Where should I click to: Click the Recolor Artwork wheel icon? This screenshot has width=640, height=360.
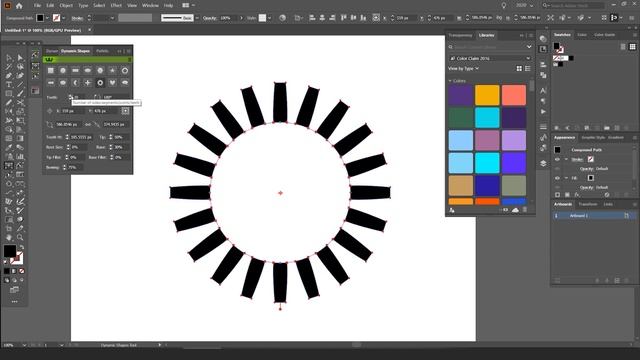(282, 18)
